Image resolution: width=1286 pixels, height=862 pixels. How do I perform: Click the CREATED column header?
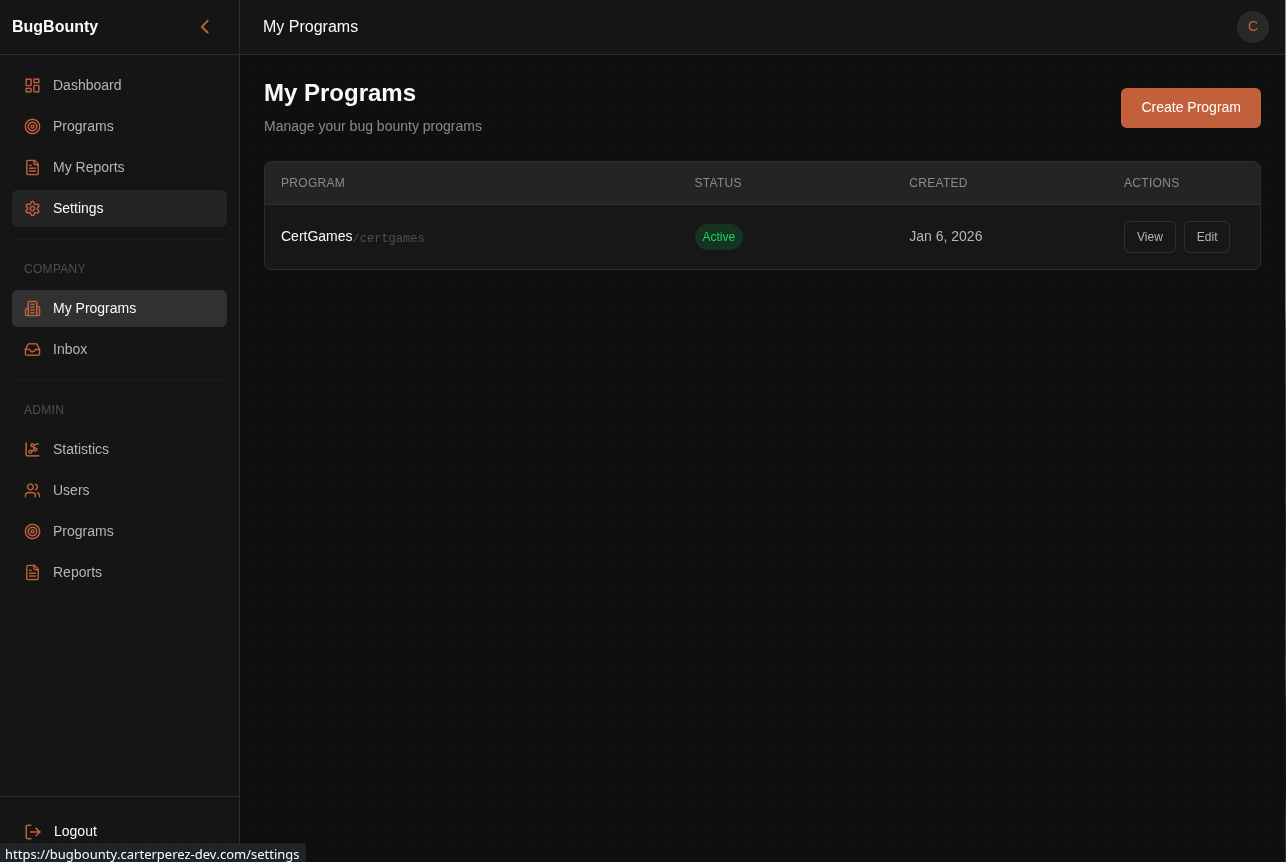[x=938, y=184]
